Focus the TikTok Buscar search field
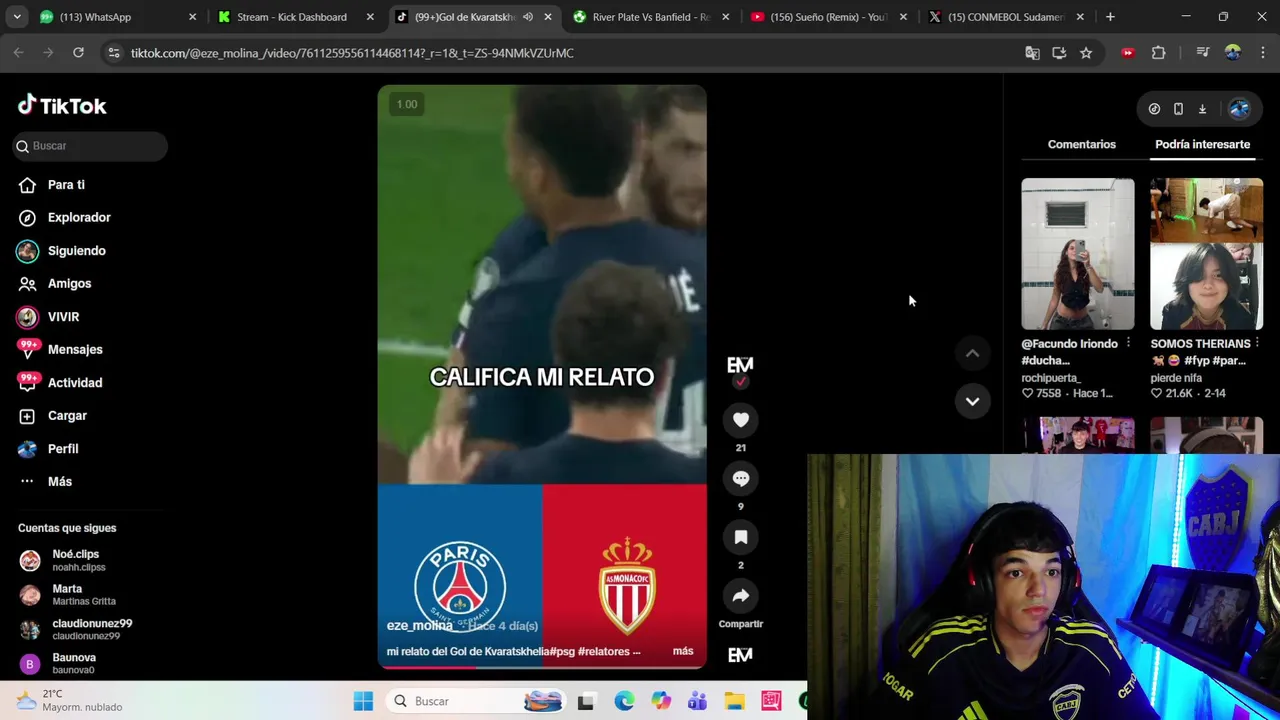 (x=90, y=146)
